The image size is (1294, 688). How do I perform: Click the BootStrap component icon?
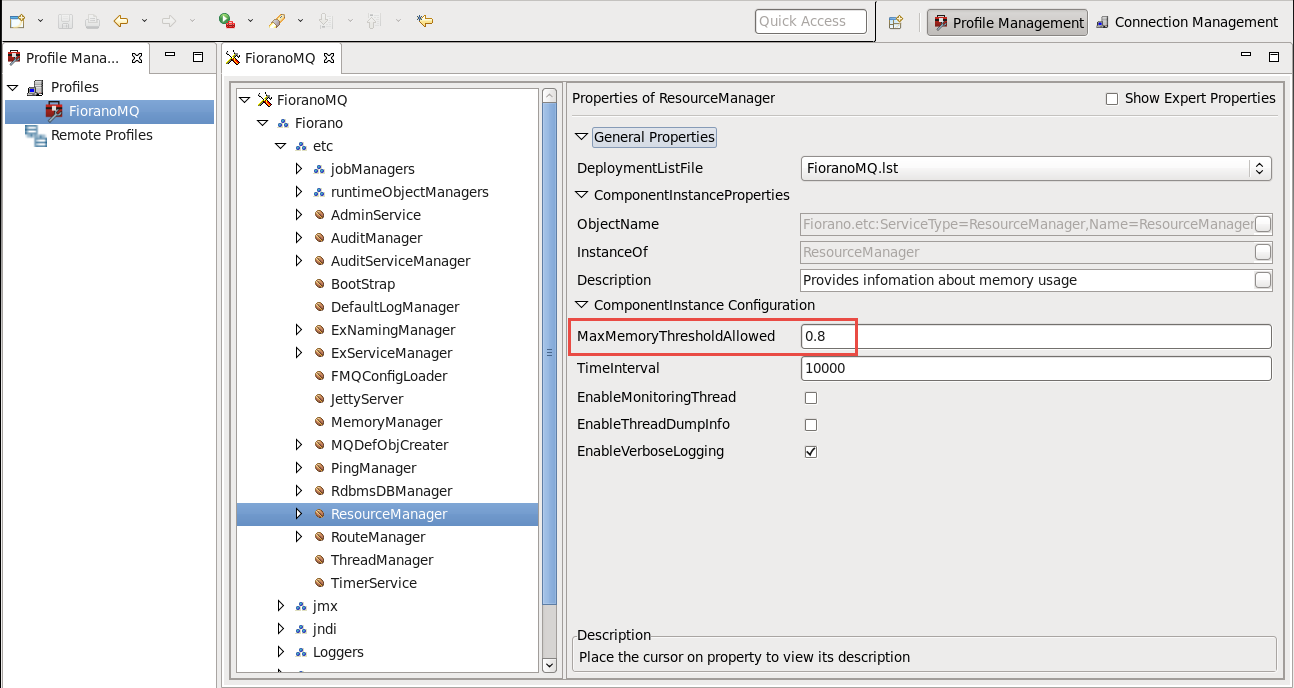[x=320, y=284]
